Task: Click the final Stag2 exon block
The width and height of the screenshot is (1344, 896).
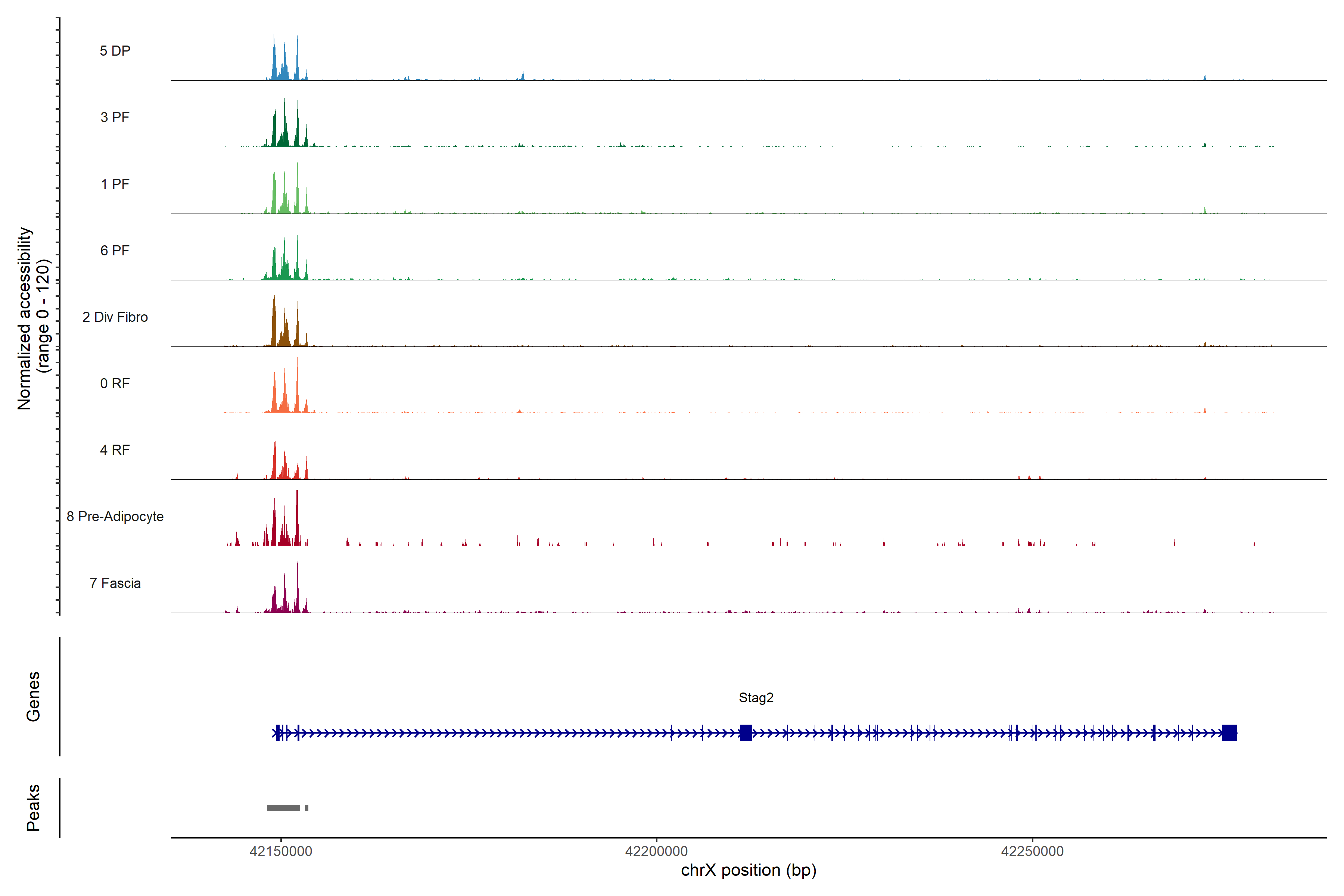Action: (1229, 732)
